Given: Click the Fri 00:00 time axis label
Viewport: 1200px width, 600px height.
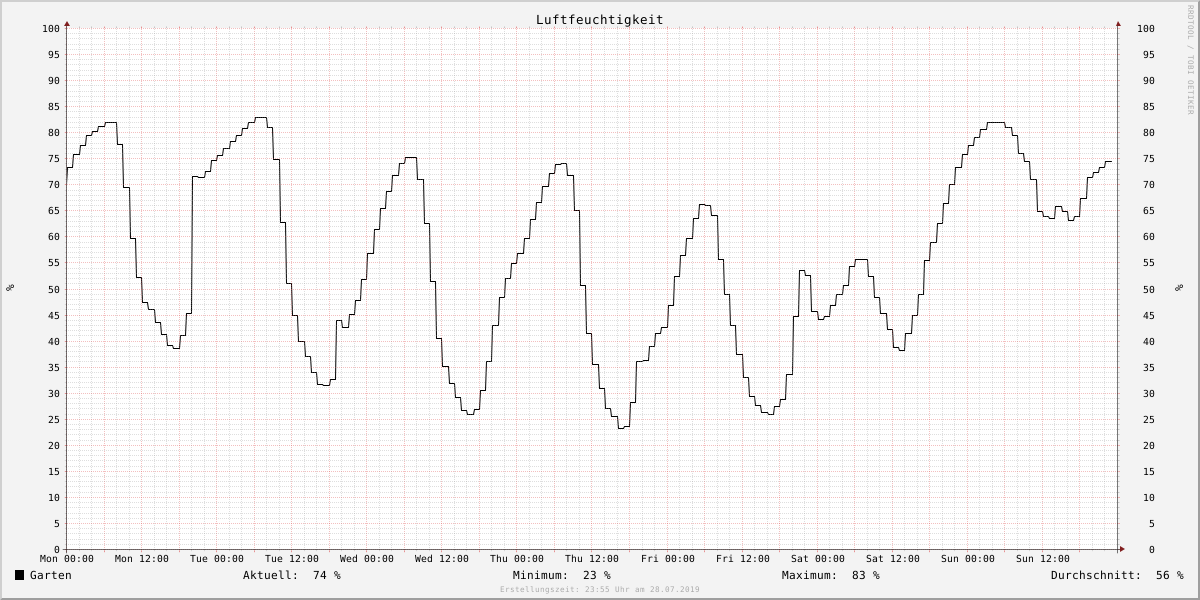Looking at the screenshot, I should 668,559.
